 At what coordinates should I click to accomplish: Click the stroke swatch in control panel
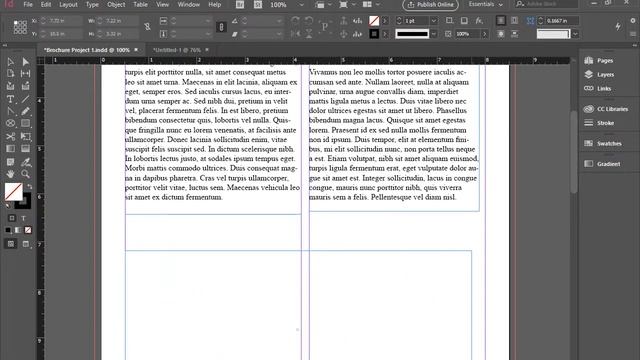[x=374, y=34]
